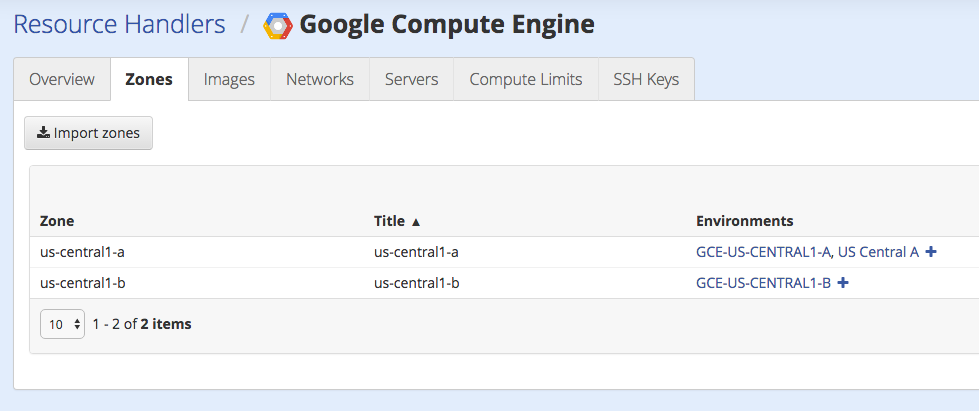Click the Environments column header
Image resolution: width=979 pixels, height=411 pixels.
click(744, 221)
